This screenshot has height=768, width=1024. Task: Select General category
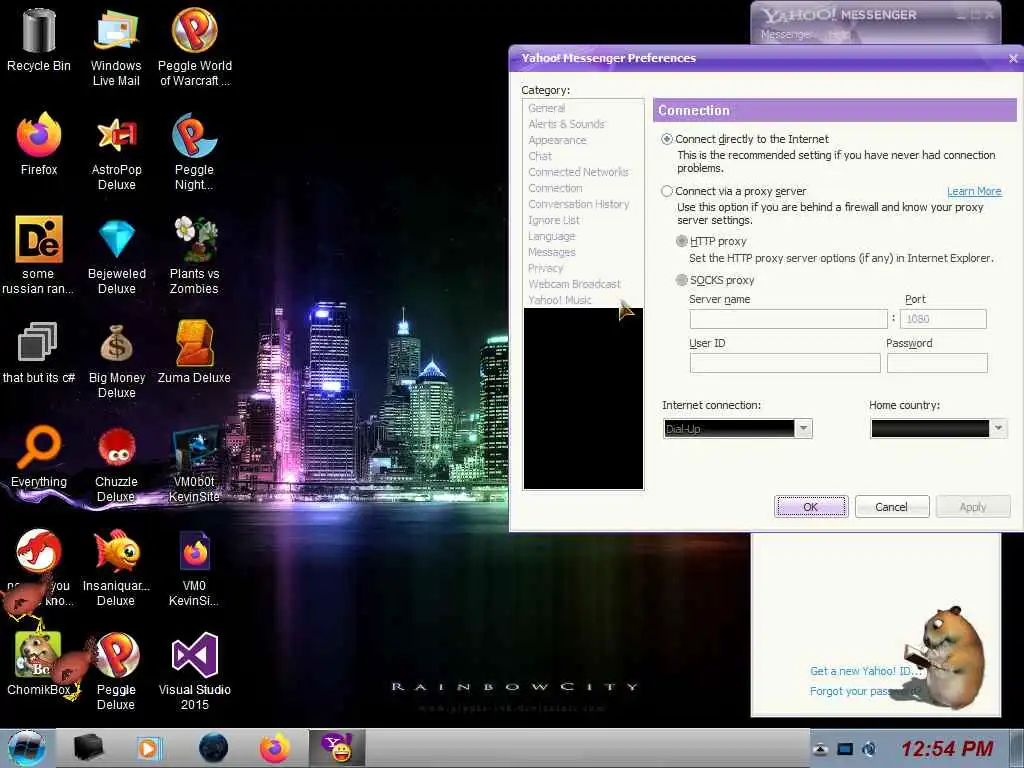(x=547, y=108)
